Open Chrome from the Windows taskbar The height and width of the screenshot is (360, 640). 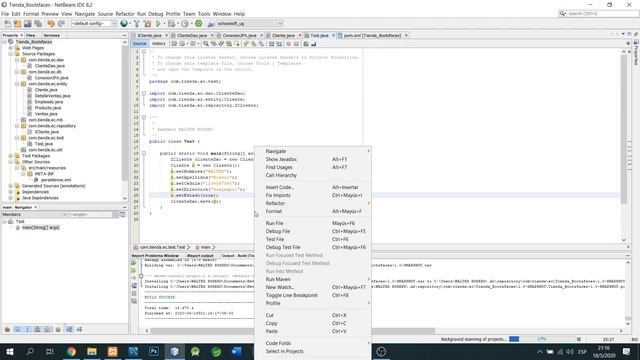click(71, 351)
